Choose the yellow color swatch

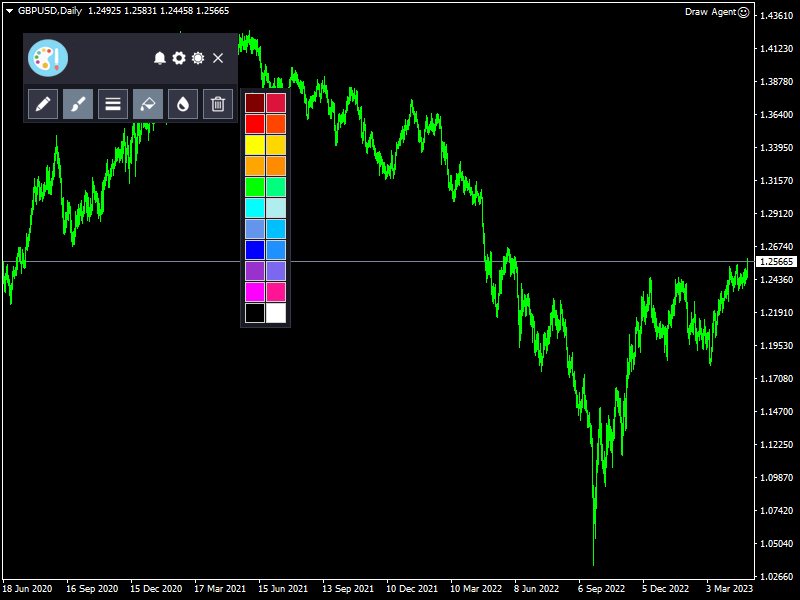(x=255, y=145)
